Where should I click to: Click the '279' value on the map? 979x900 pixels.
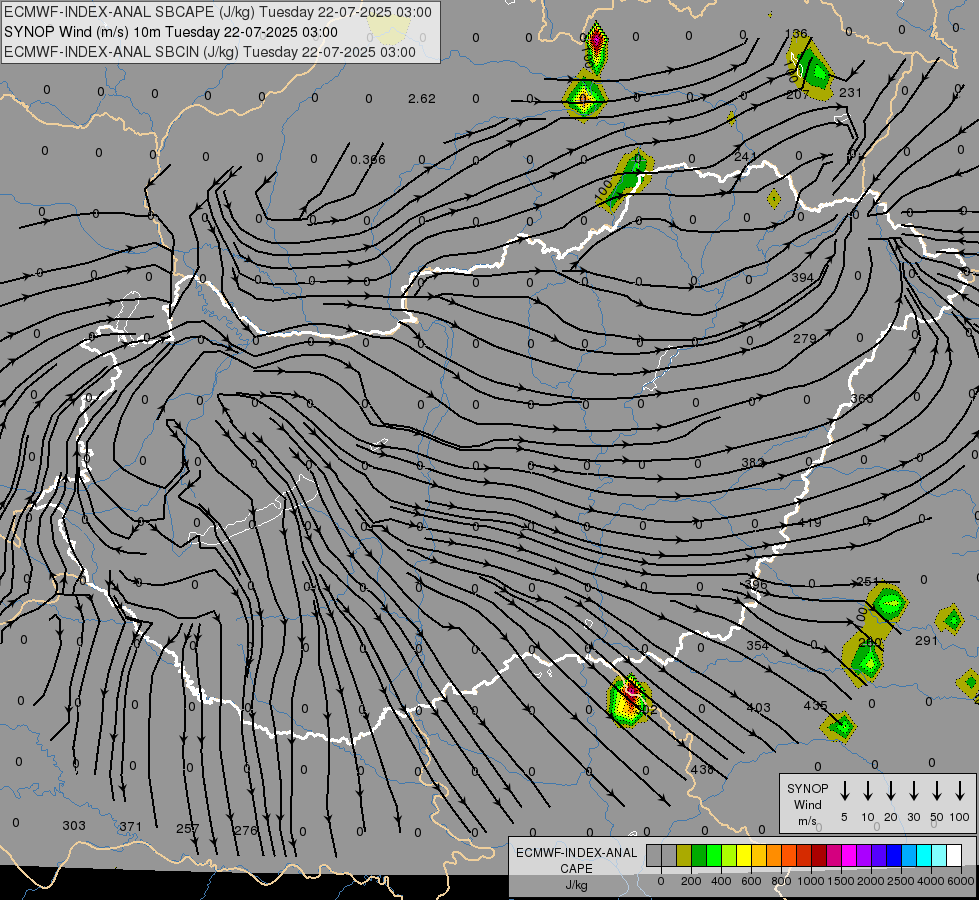point(805,339)
